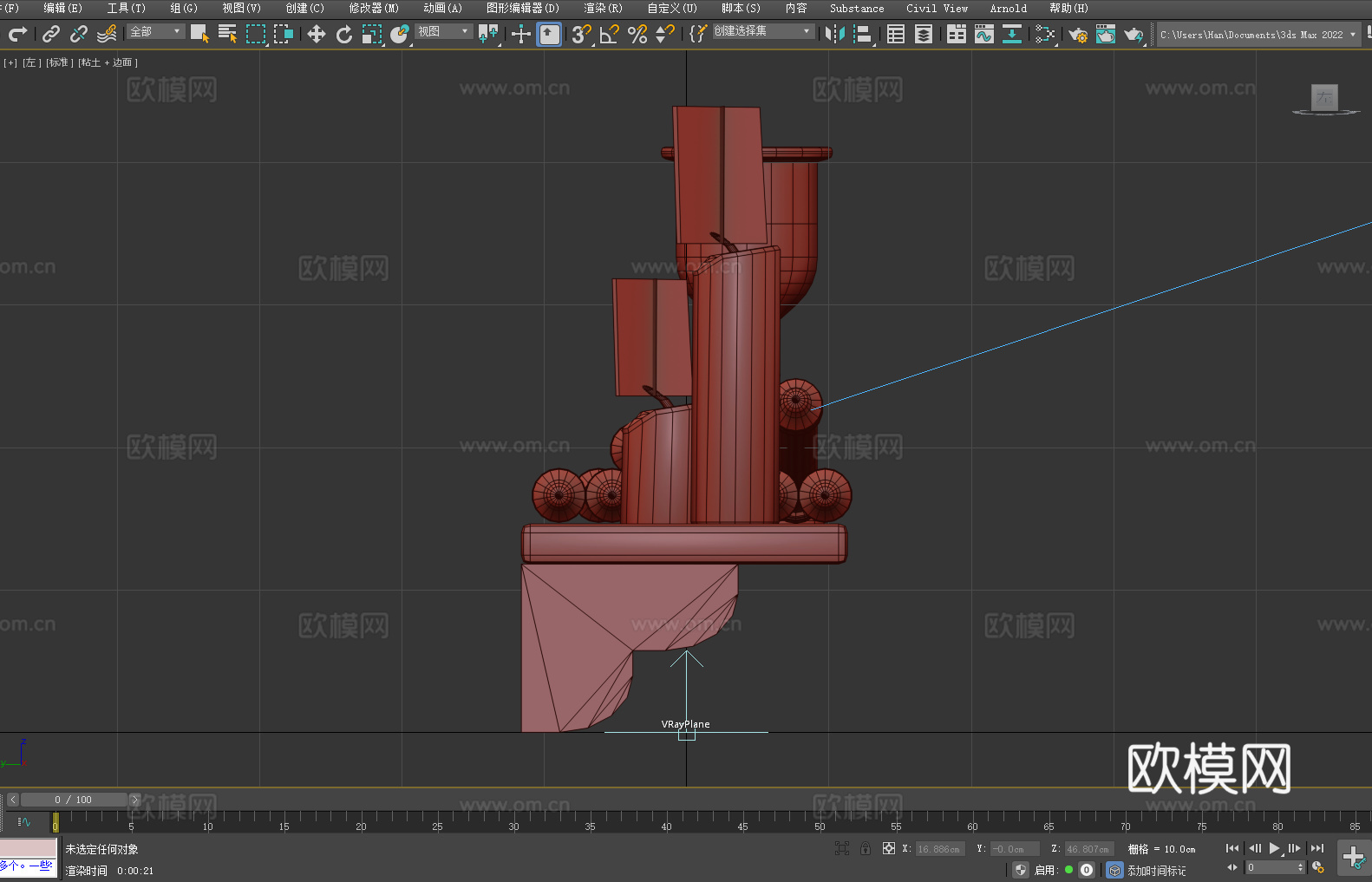Select the Scale tool
Viewport: 1372px width, 882px height.
pos(372,34)
